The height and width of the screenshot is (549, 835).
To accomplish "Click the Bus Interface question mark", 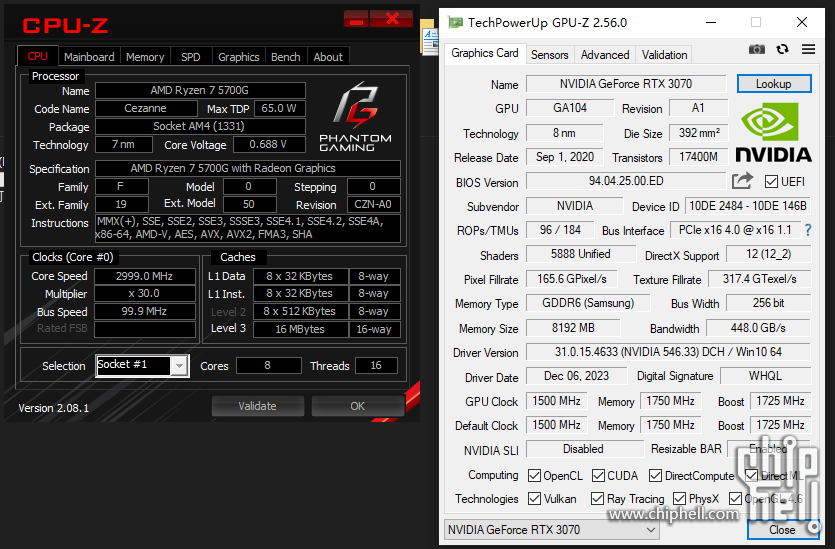I will 808,230.
